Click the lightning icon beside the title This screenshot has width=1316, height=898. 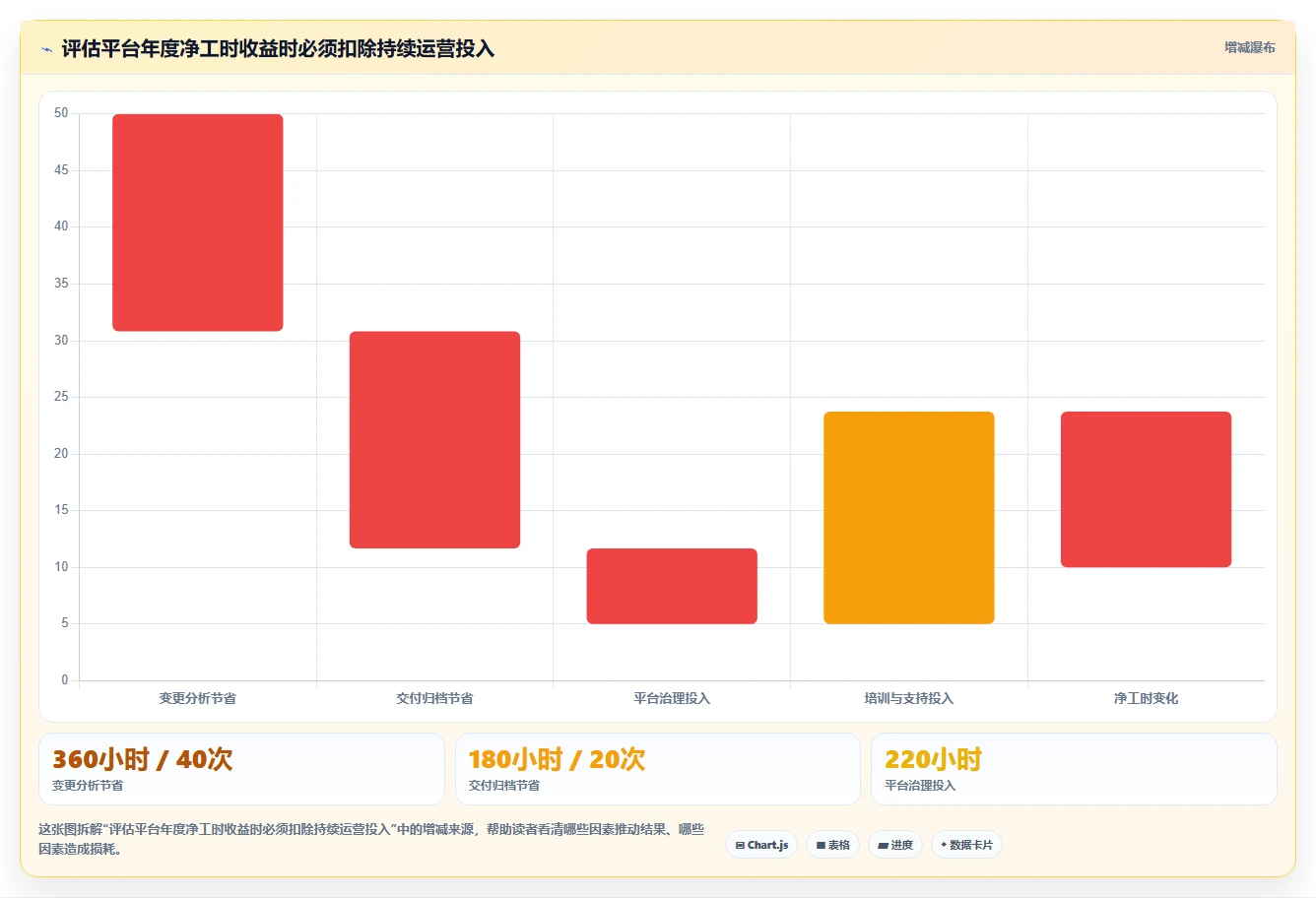click(46, 49)
